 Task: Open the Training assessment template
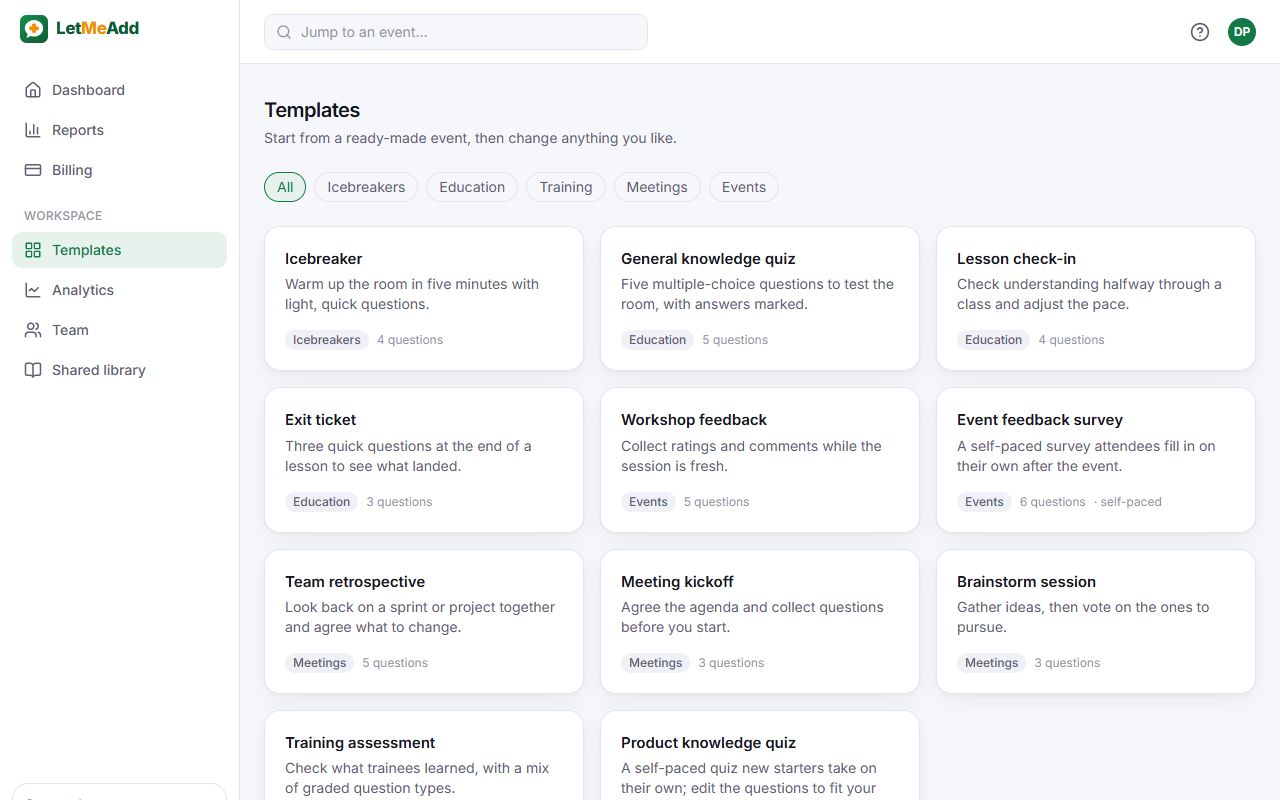(x=424, y=755)
